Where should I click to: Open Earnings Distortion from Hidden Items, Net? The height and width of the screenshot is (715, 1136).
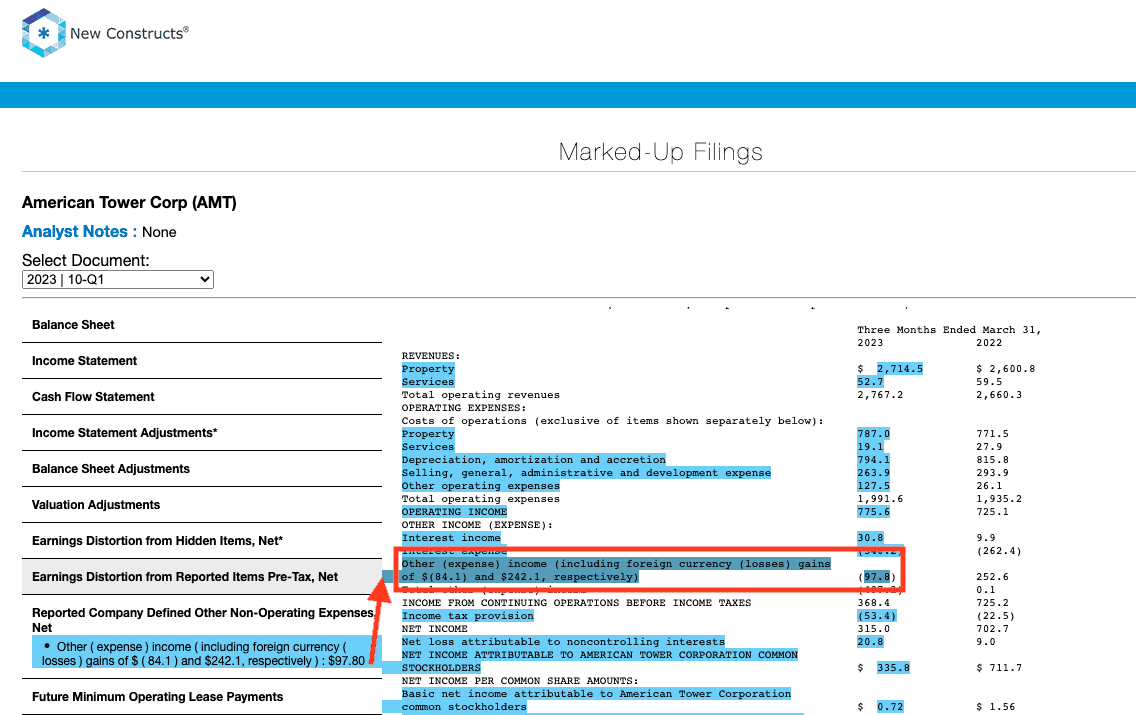[157, 540]
